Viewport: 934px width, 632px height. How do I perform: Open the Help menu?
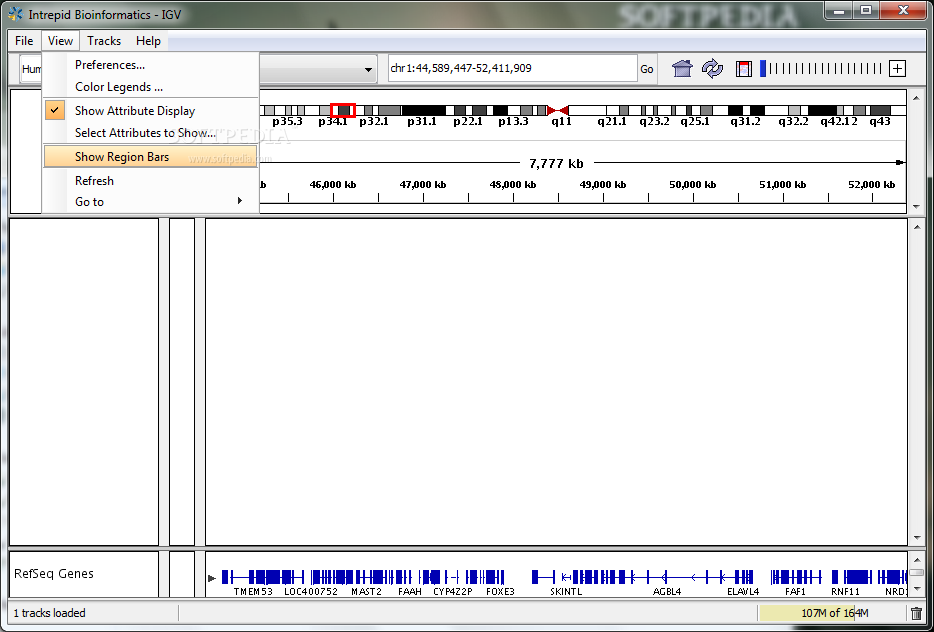click(x=148, y=41)
